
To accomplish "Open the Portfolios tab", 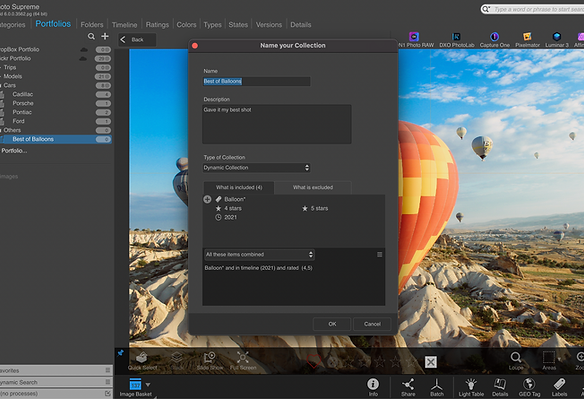I will point(53,24).
